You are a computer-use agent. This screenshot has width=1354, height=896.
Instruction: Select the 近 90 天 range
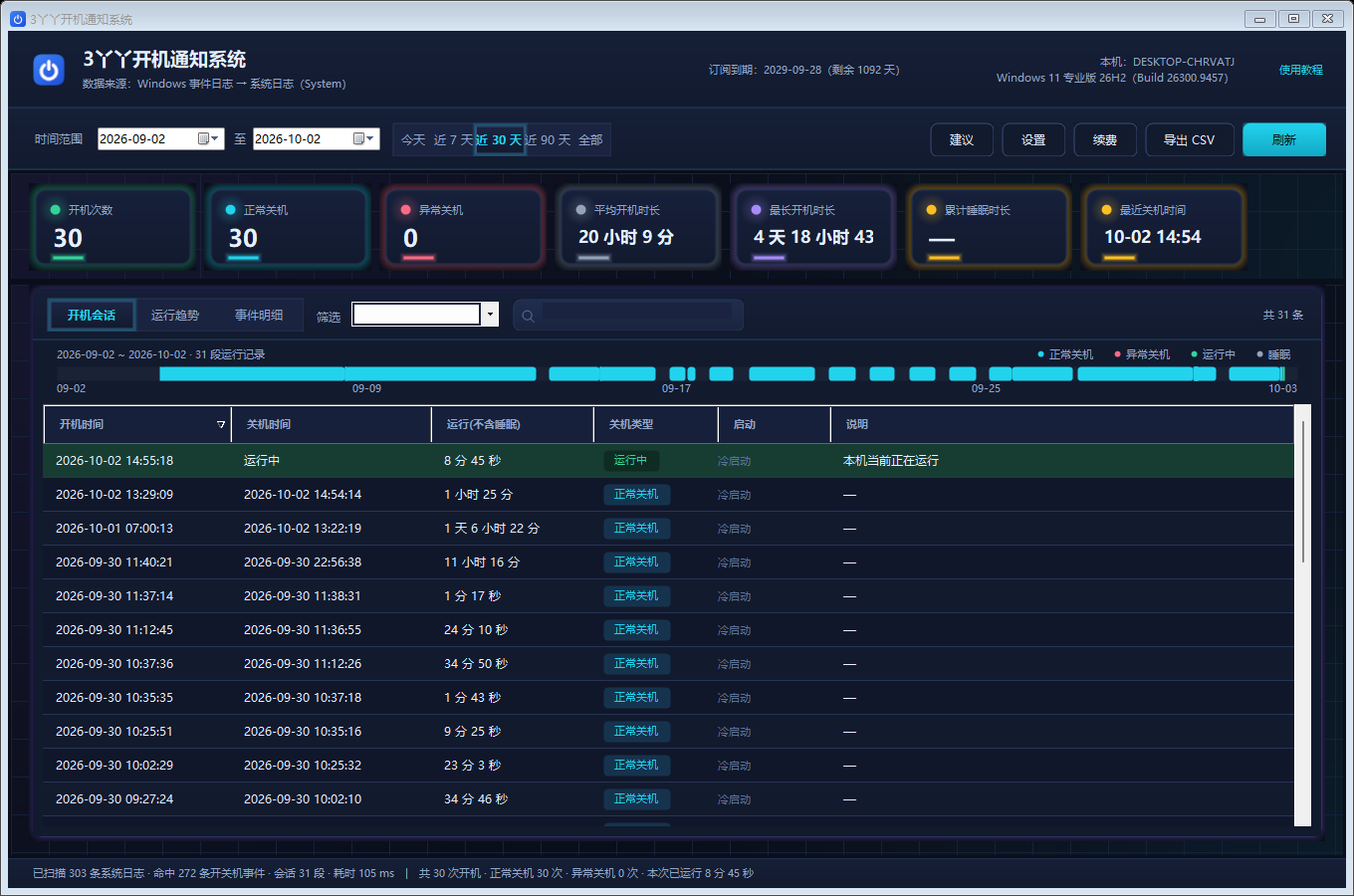pyautogui.click(x=548, y=140)
